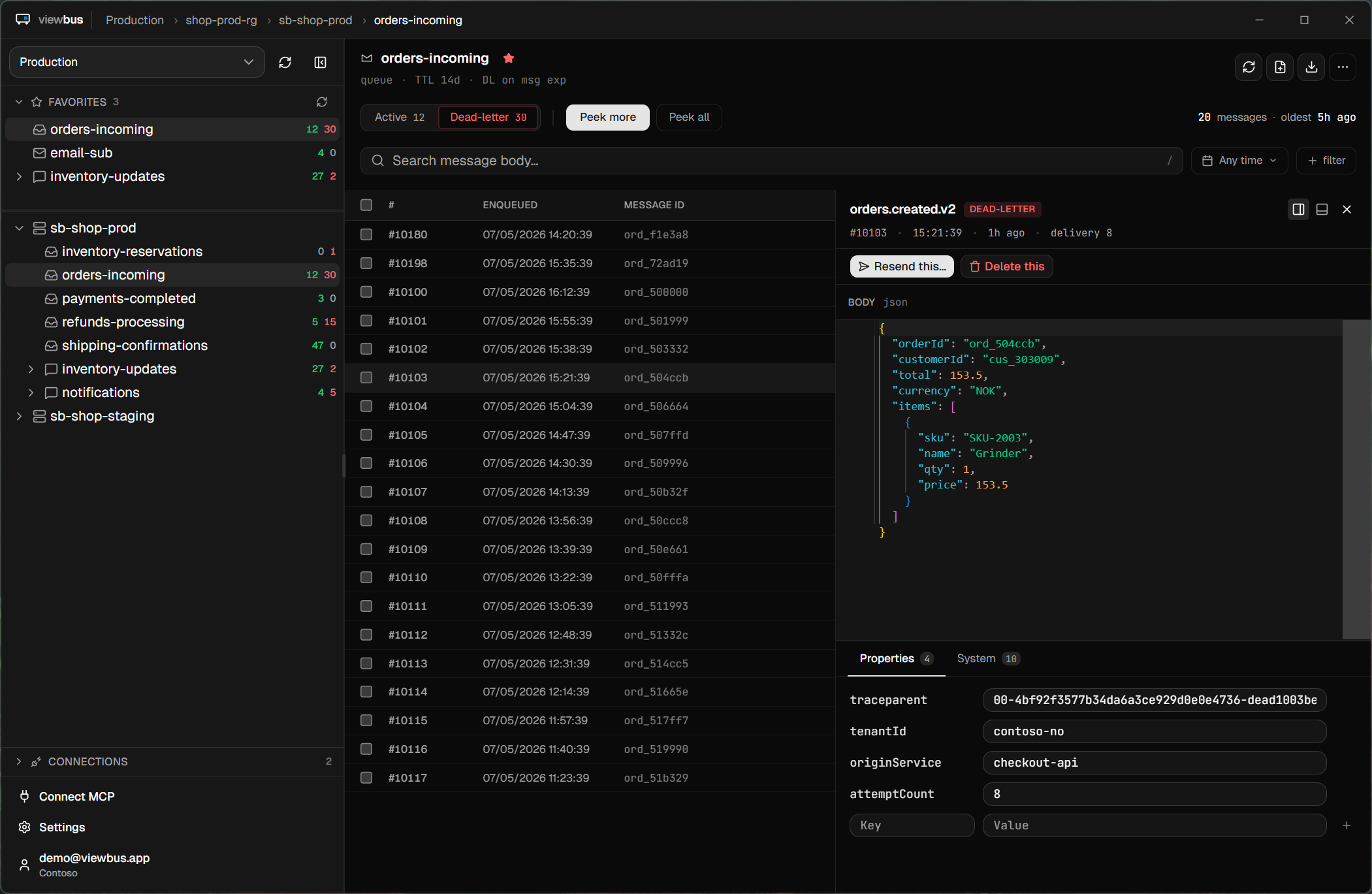Click the shipping-confirmations queue icon
This screenshot has width=1372, height=894.
coord(51,345)
